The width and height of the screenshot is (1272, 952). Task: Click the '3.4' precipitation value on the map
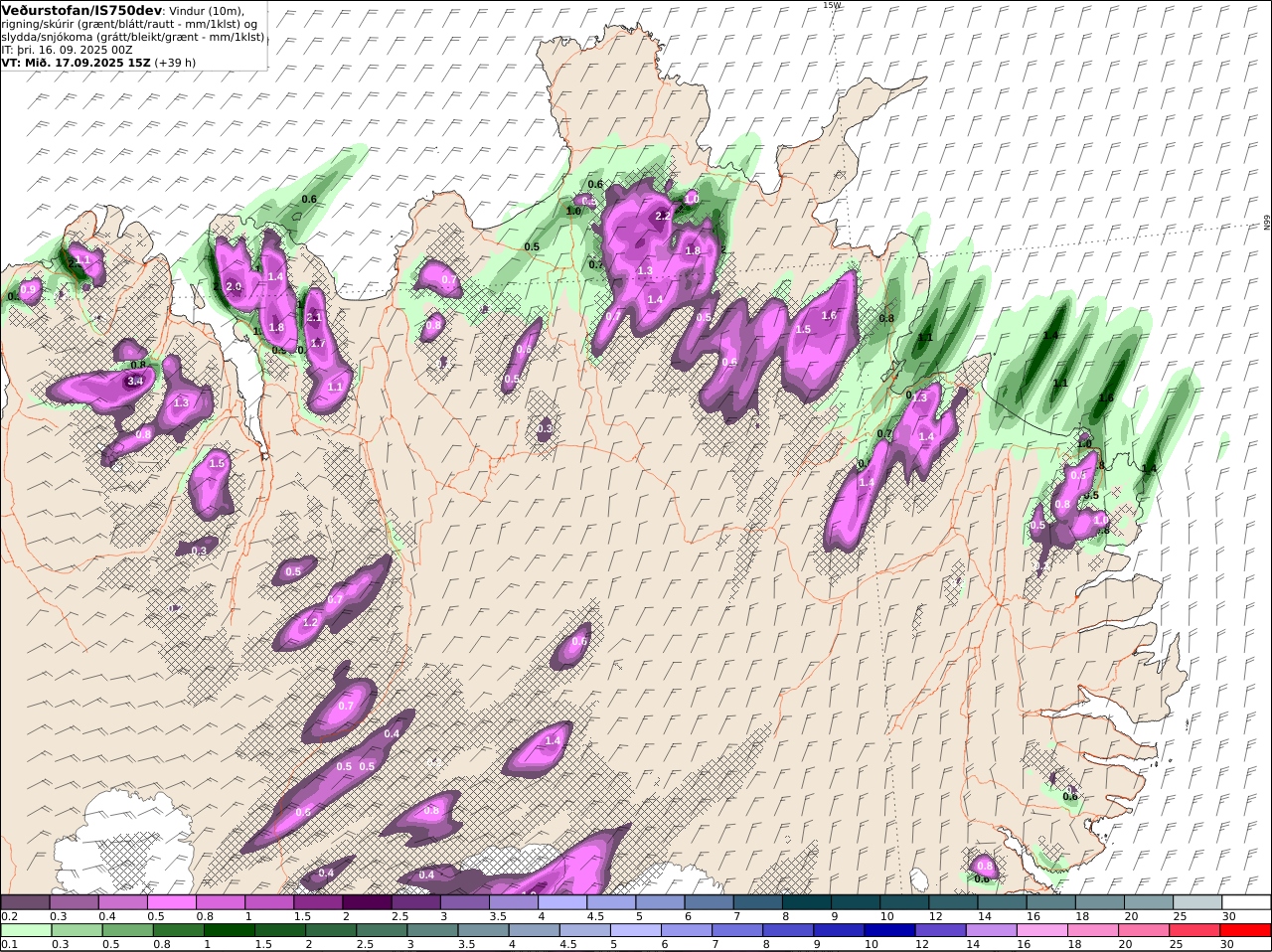pos(136,381)
